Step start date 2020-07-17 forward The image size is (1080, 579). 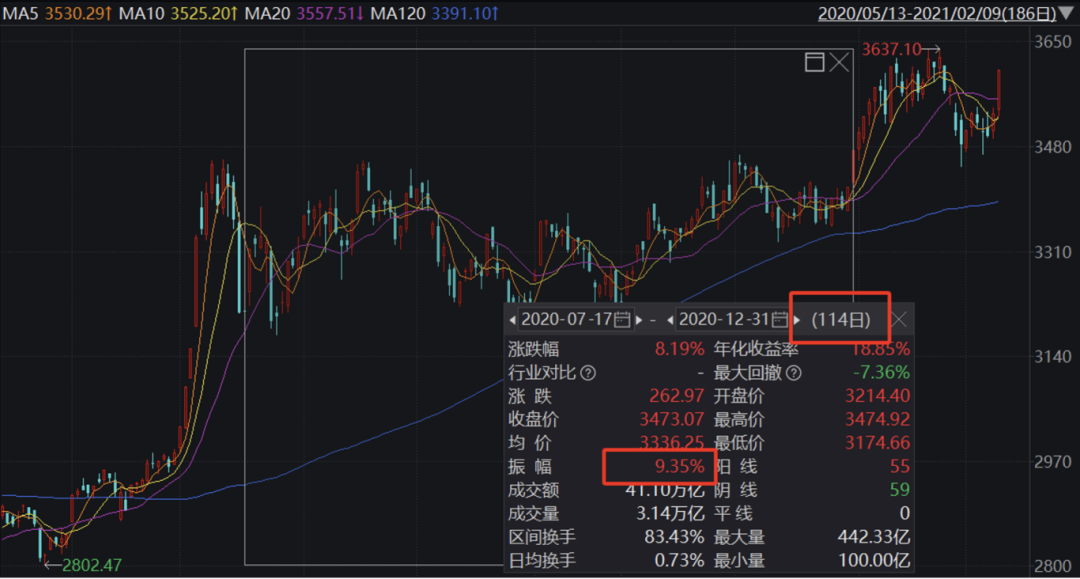[638, 320]
